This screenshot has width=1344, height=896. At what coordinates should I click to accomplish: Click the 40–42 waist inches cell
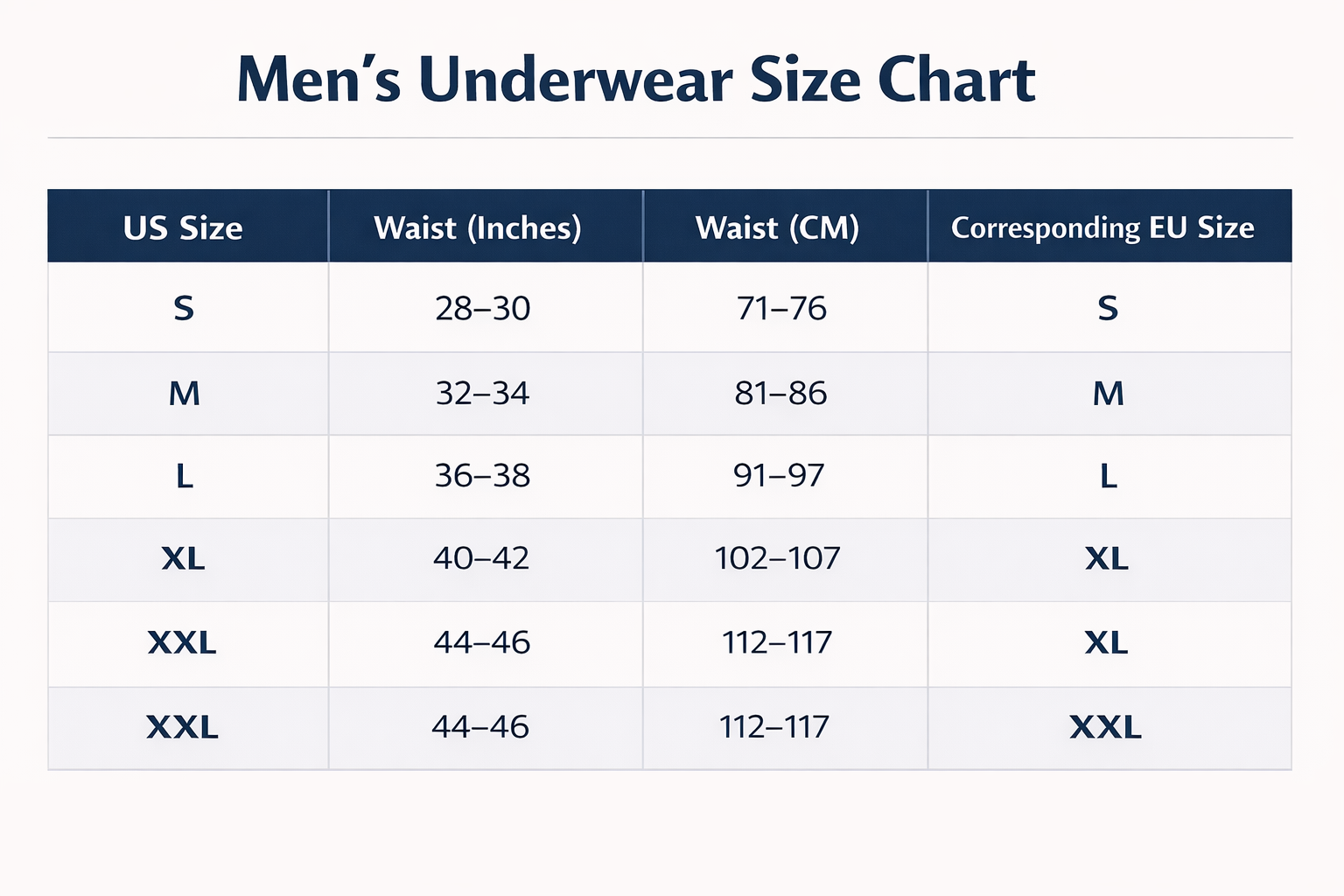click(x=481, y=558)
